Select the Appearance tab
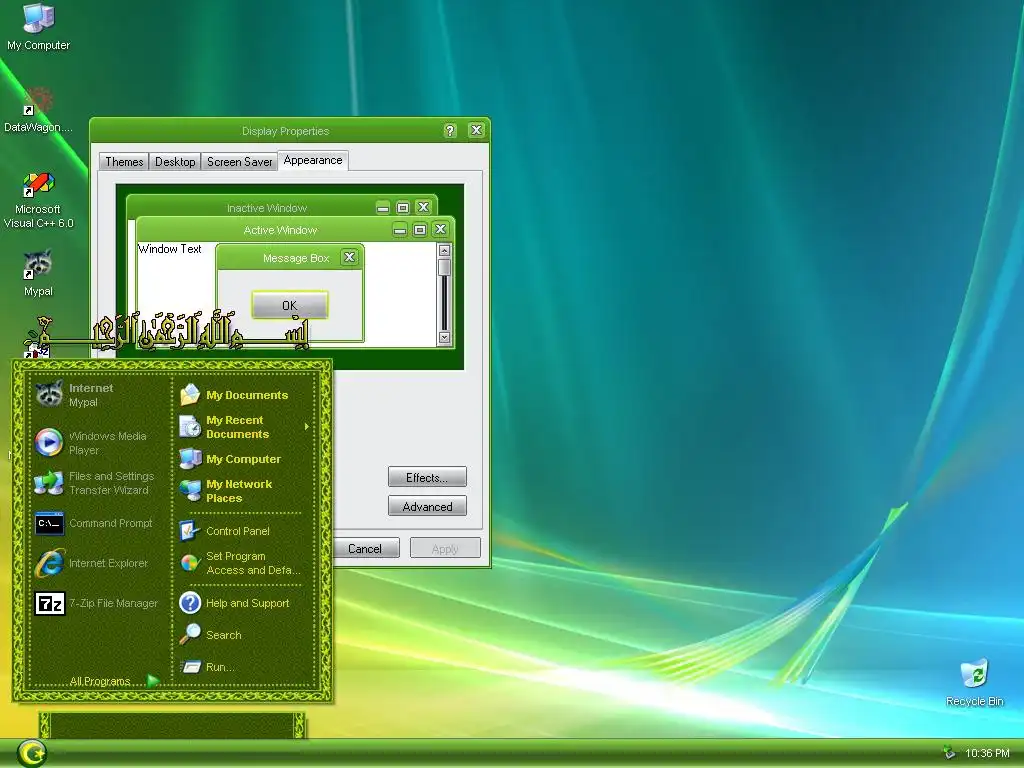The image size is (1024, 768). (313, 161)
